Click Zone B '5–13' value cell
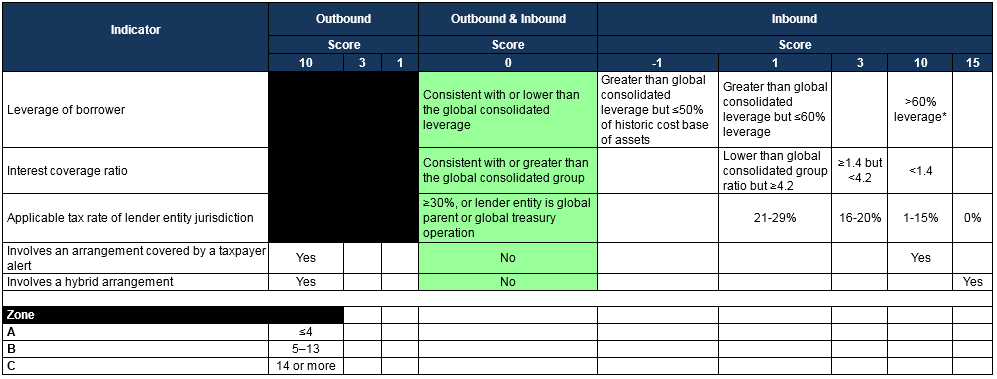Screen dimensions: 997x379 coord(306,348)
